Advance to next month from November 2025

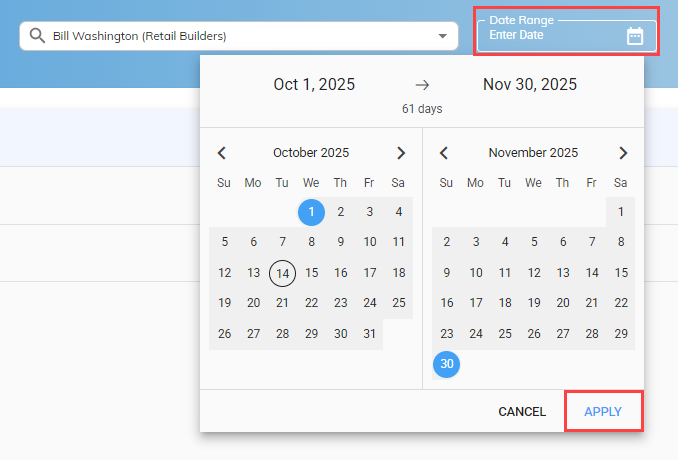(x=623, y=153)
